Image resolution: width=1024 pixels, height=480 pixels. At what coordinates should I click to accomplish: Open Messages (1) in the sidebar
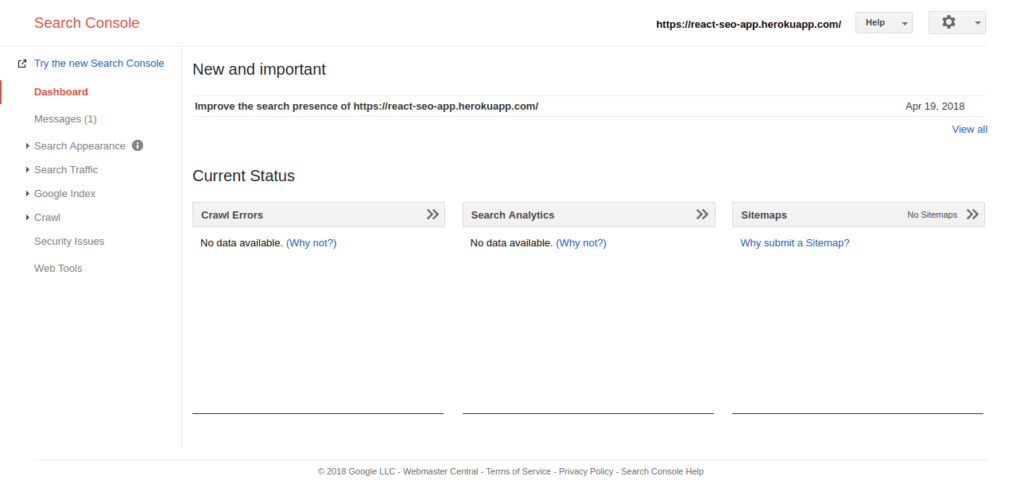(x=65, y=119)
